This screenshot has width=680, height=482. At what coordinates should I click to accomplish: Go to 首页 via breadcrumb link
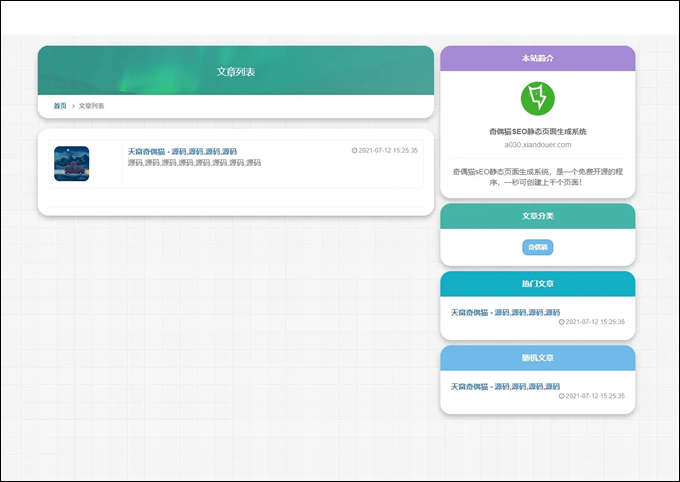[x=60, y=106]
